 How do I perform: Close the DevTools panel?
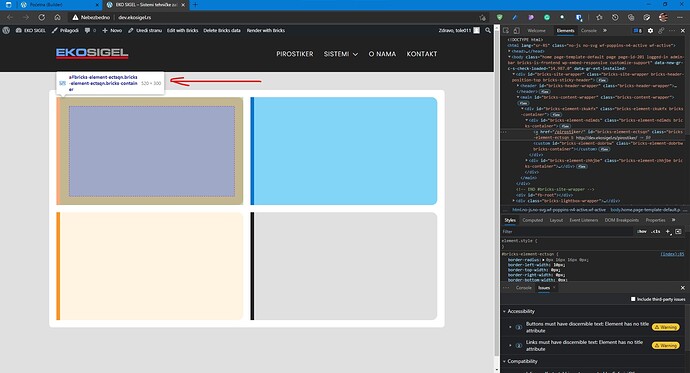(x=683, y=30)
